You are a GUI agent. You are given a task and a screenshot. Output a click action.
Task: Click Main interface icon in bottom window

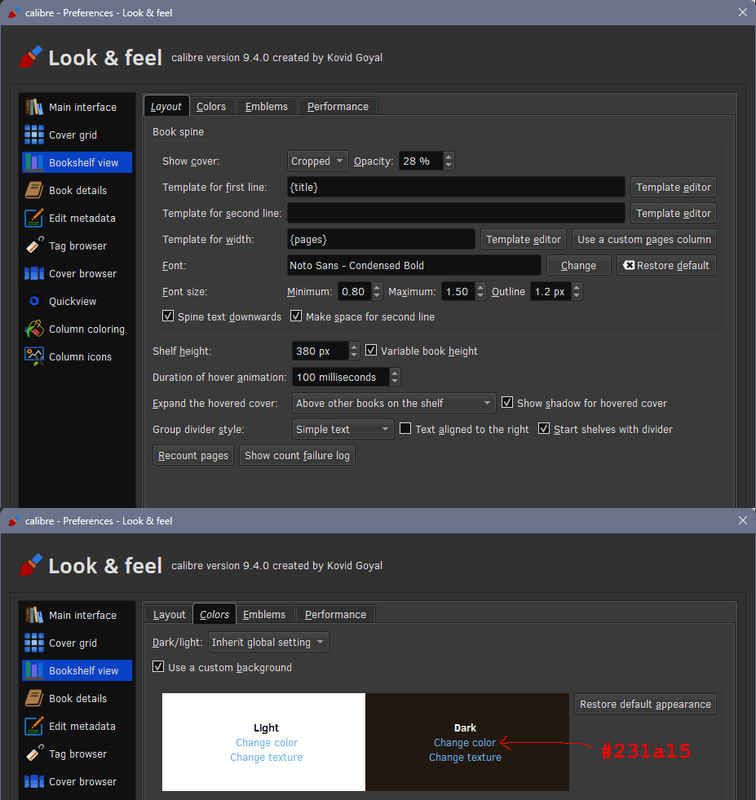34,615
